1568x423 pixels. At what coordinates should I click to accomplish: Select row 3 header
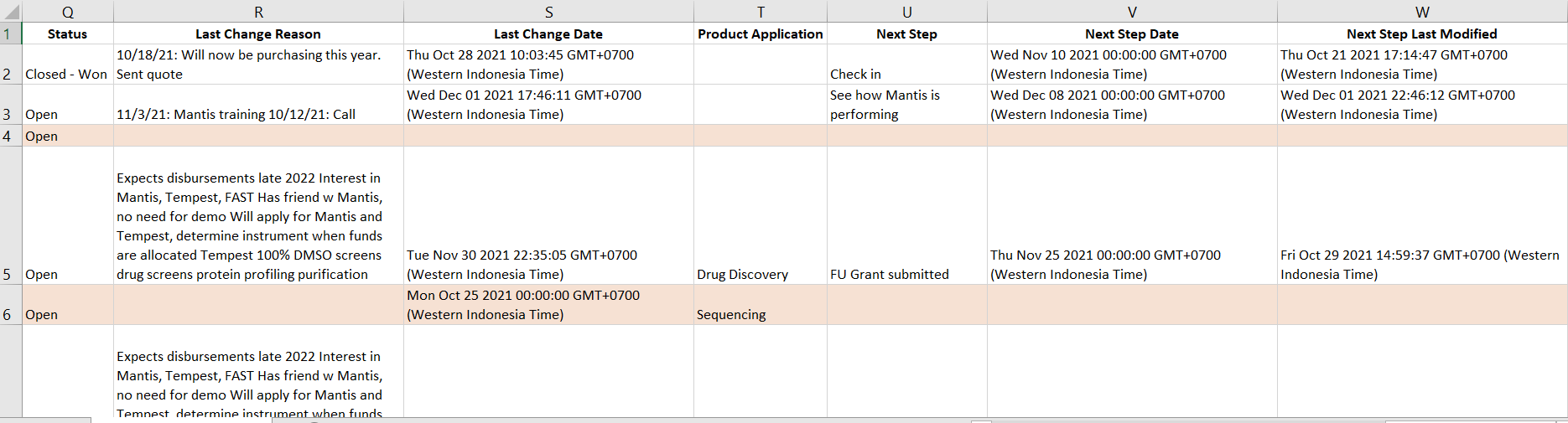11,105
